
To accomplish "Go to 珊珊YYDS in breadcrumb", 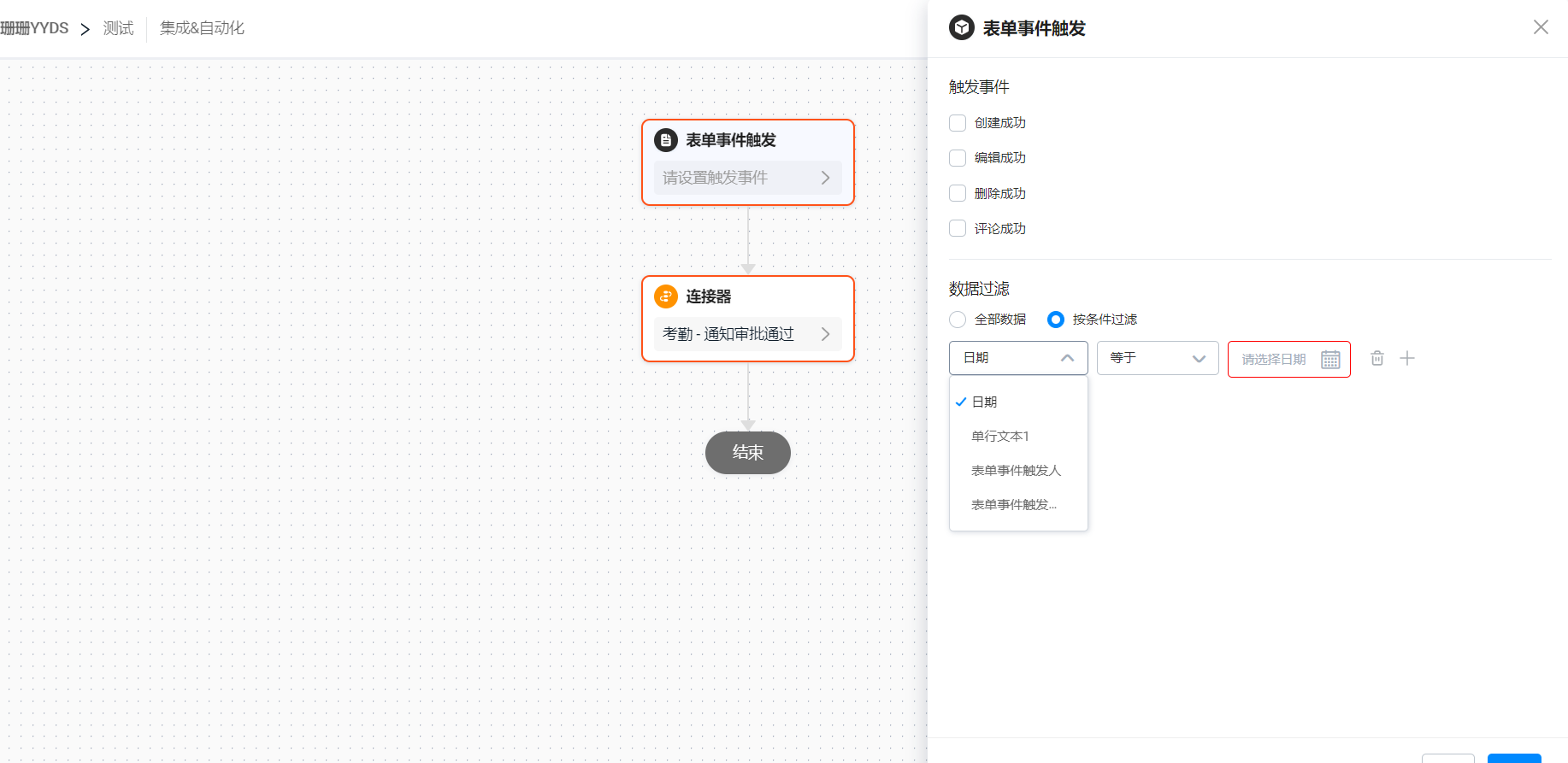I will 34,28.
